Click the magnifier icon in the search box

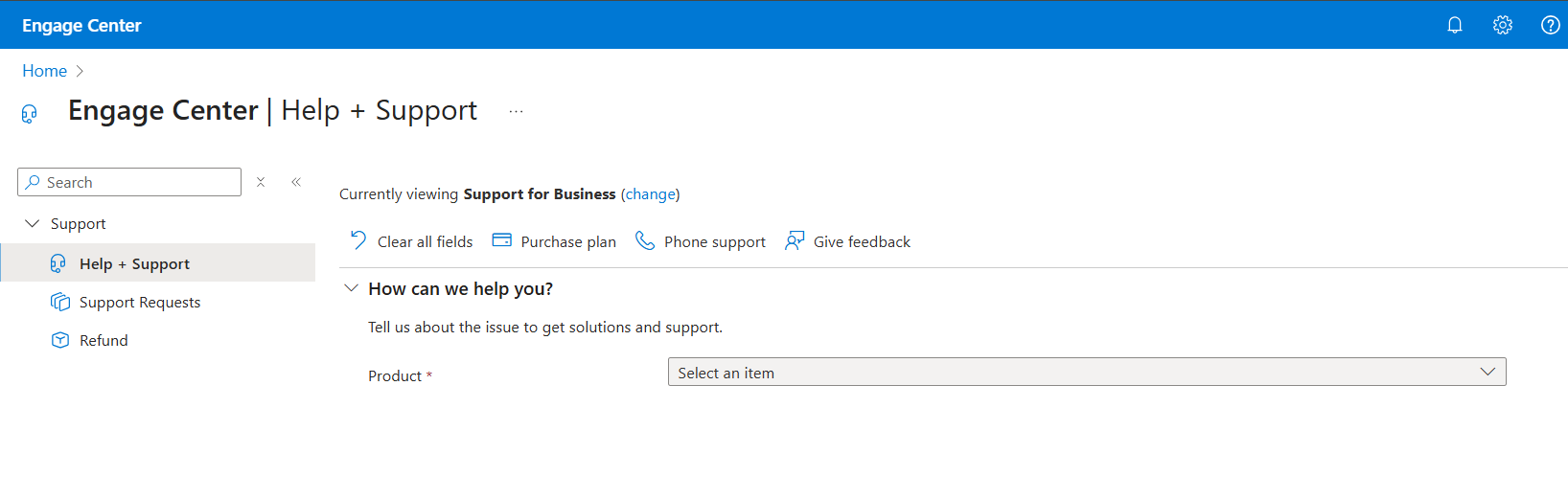pyautogui.click(x=34, y=182)
